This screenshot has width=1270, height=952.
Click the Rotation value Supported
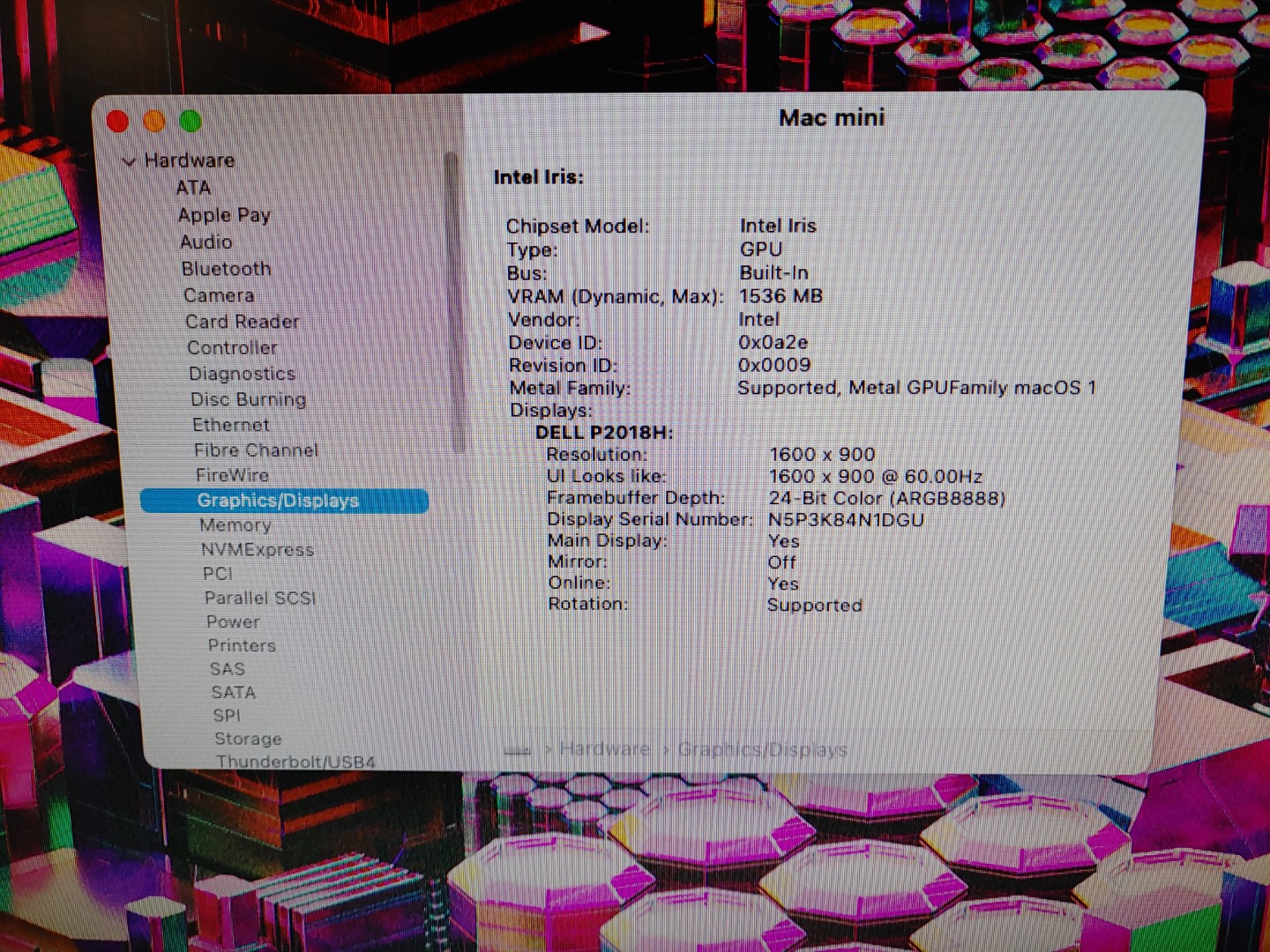click(x=815, y=606)
